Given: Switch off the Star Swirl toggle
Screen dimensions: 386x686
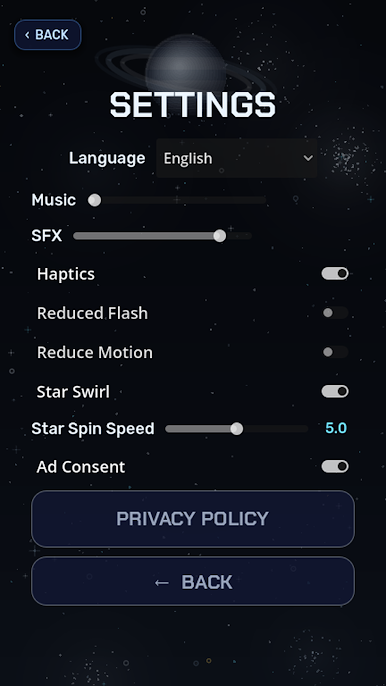Looking at the screenshot, I should click(x=335, y=391).
